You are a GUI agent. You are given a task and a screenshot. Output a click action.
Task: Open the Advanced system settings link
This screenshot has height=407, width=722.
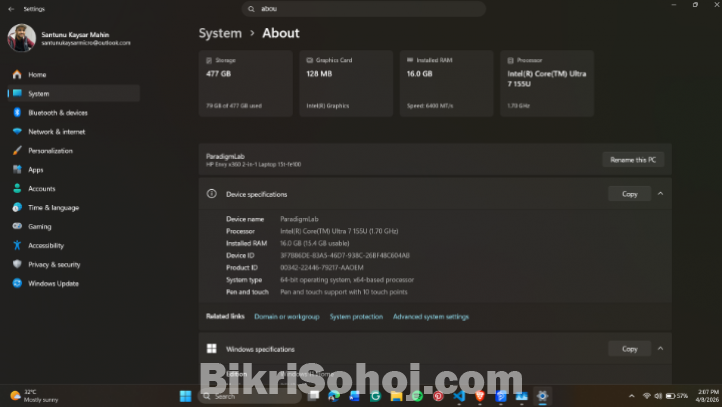(430, 316)
